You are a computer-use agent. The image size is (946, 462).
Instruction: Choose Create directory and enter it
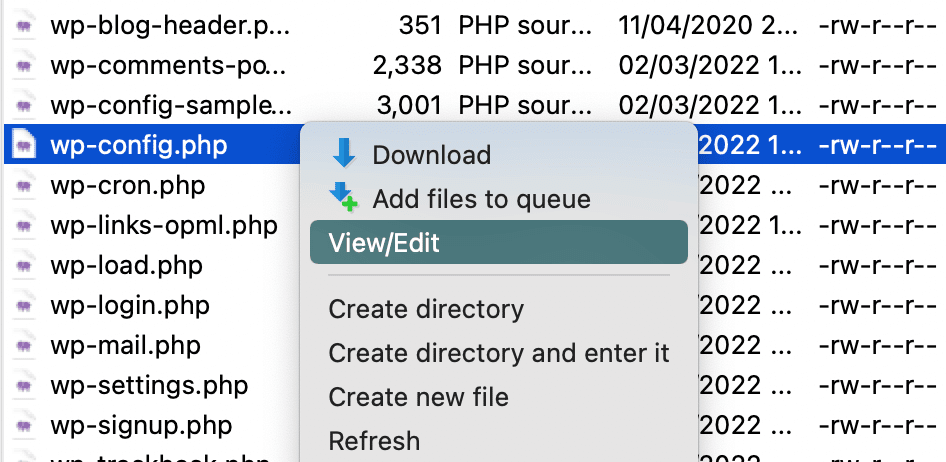(498, 353)
